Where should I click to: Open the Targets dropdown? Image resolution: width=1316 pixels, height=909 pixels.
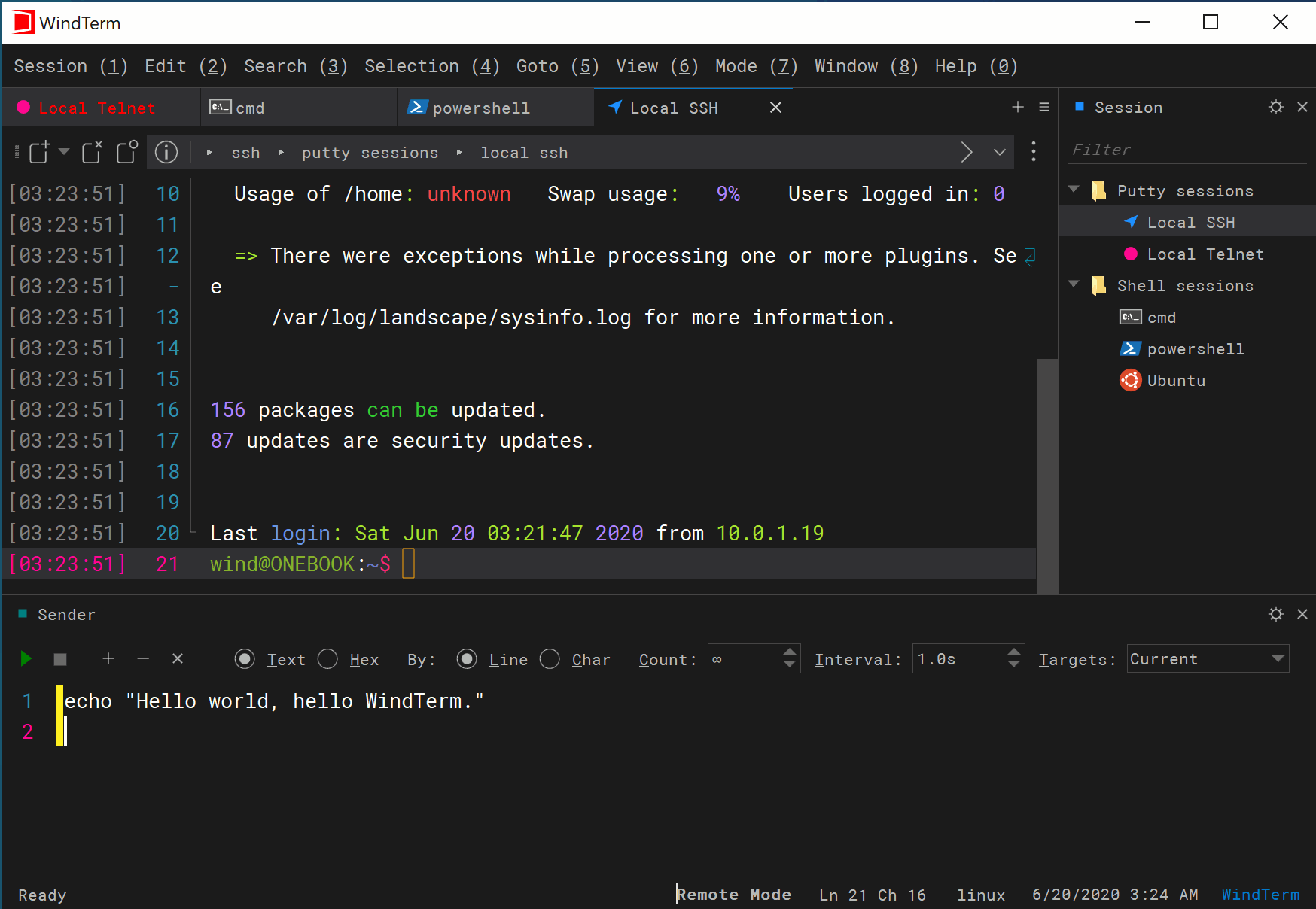1208,659
